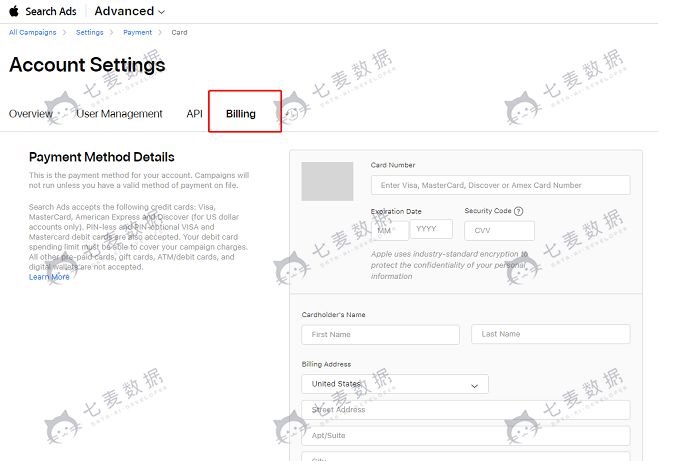Focus the Street Address field
Image resolution: width=674 pixels, height=471 pixels.
466,410
